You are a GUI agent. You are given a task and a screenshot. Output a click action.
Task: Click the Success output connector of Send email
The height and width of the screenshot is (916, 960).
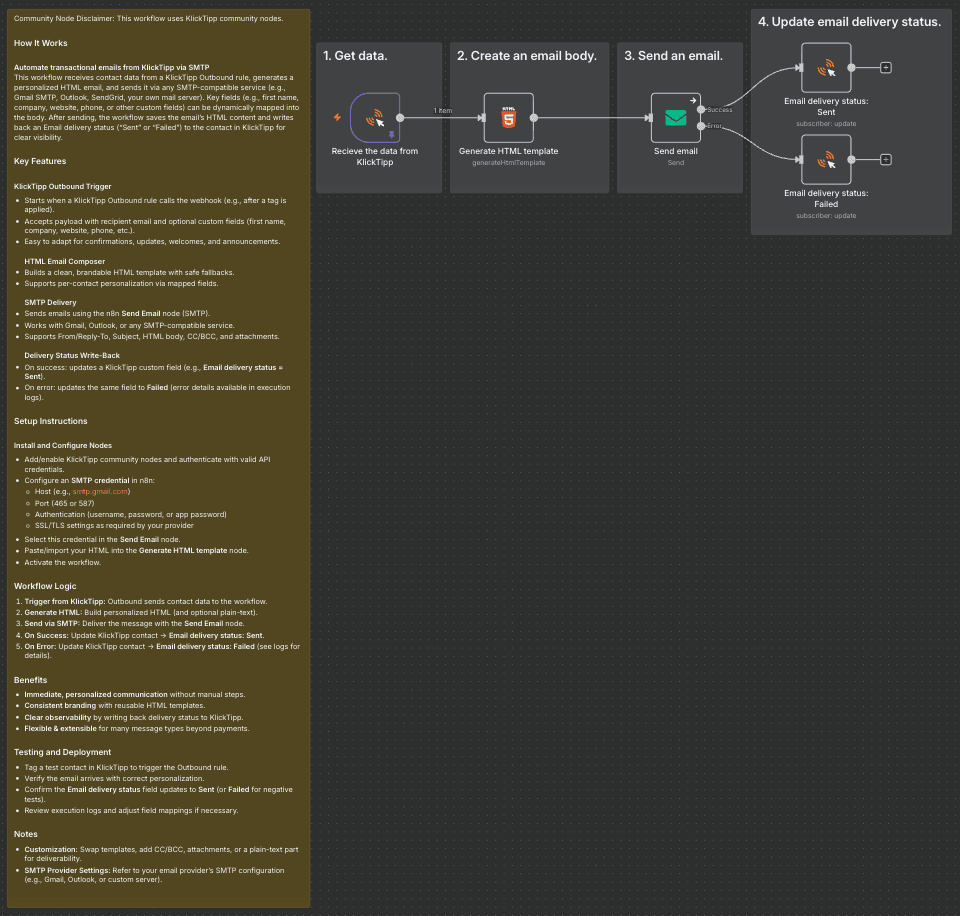[702, 109]
